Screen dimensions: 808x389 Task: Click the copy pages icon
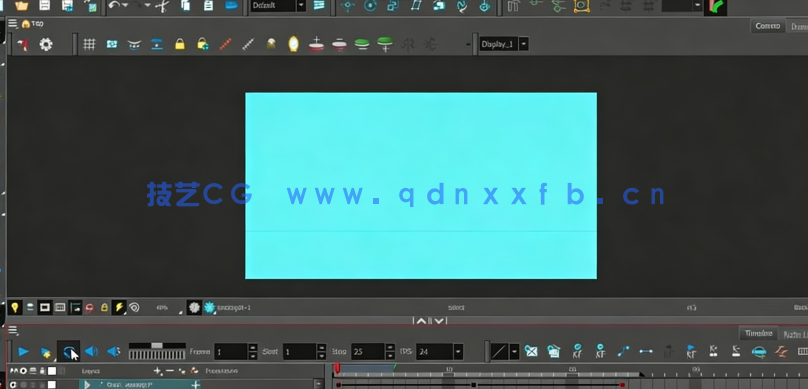[186, 6]
